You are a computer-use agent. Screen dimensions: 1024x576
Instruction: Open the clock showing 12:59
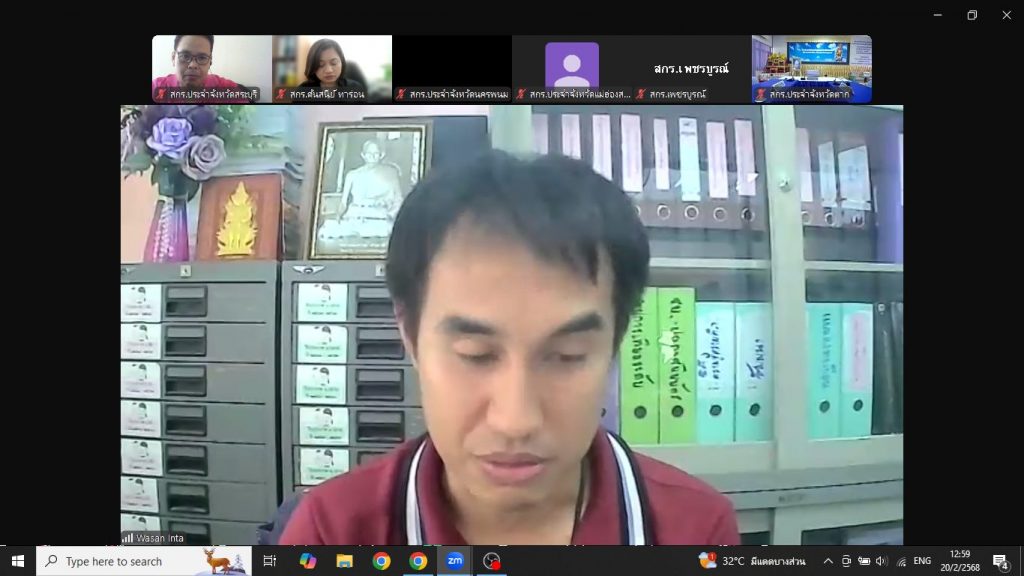[962, 561]
